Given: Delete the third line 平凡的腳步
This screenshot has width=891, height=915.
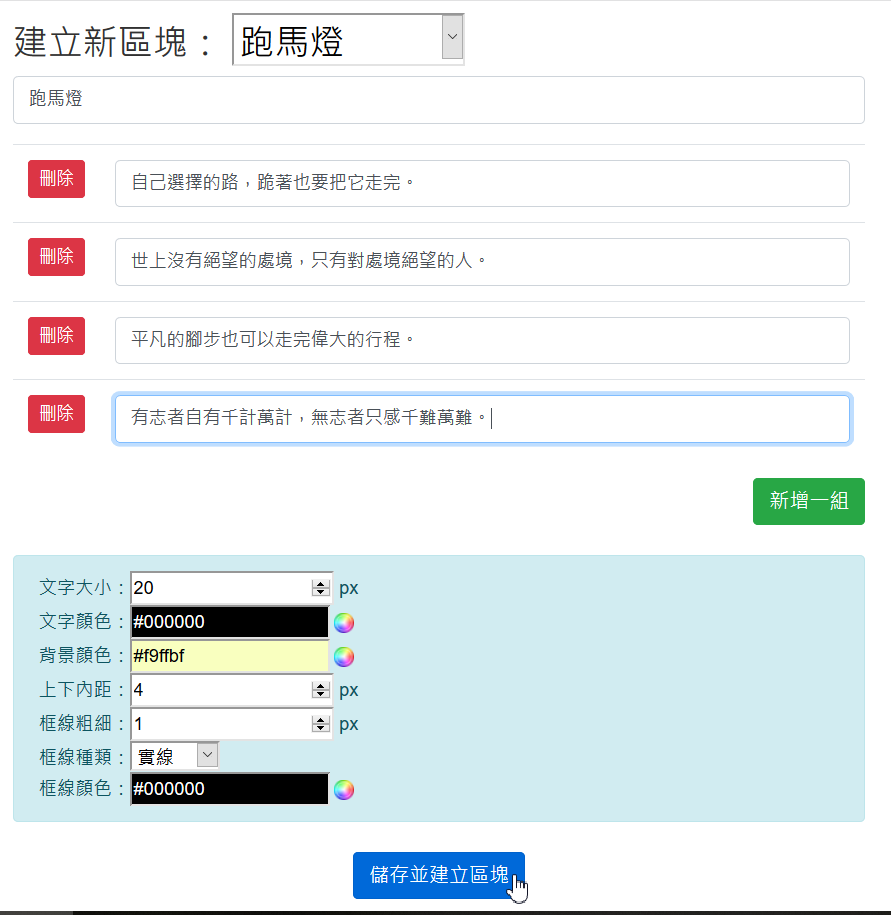Looking at the screenshot, I should pyautogui.click(x=56, y=336).
